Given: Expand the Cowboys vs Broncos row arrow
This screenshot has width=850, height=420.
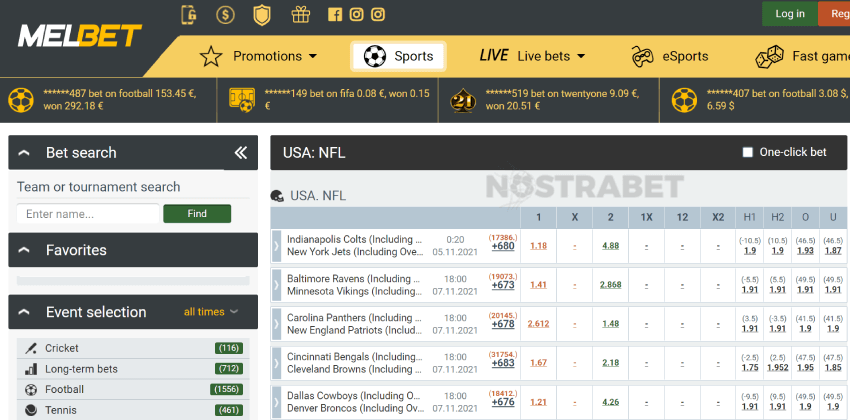Looking at the screenshot, I should (276, 402).
